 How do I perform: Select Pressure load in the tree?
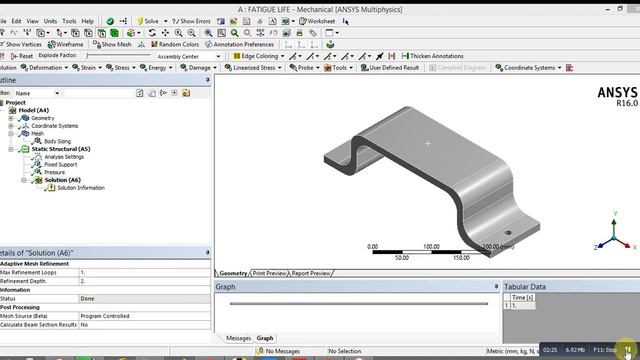coord(54,172)
